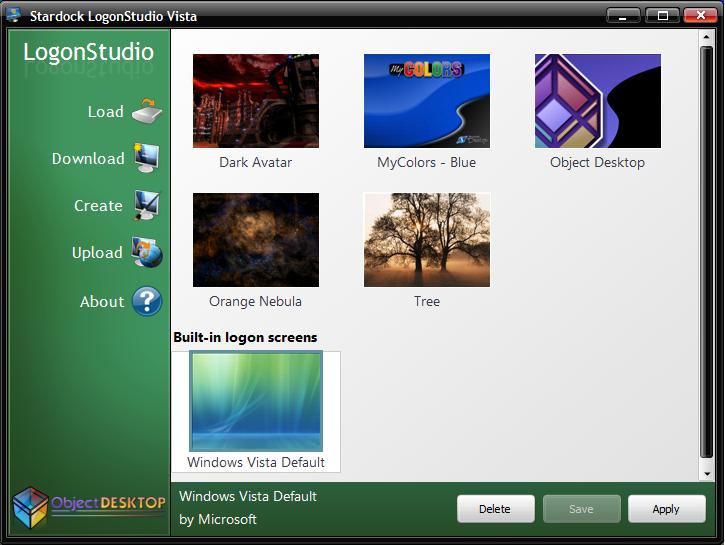Click the "MyColors - Blue" caption
Viewport: 725px width, 545px height.
pos(426,162)
